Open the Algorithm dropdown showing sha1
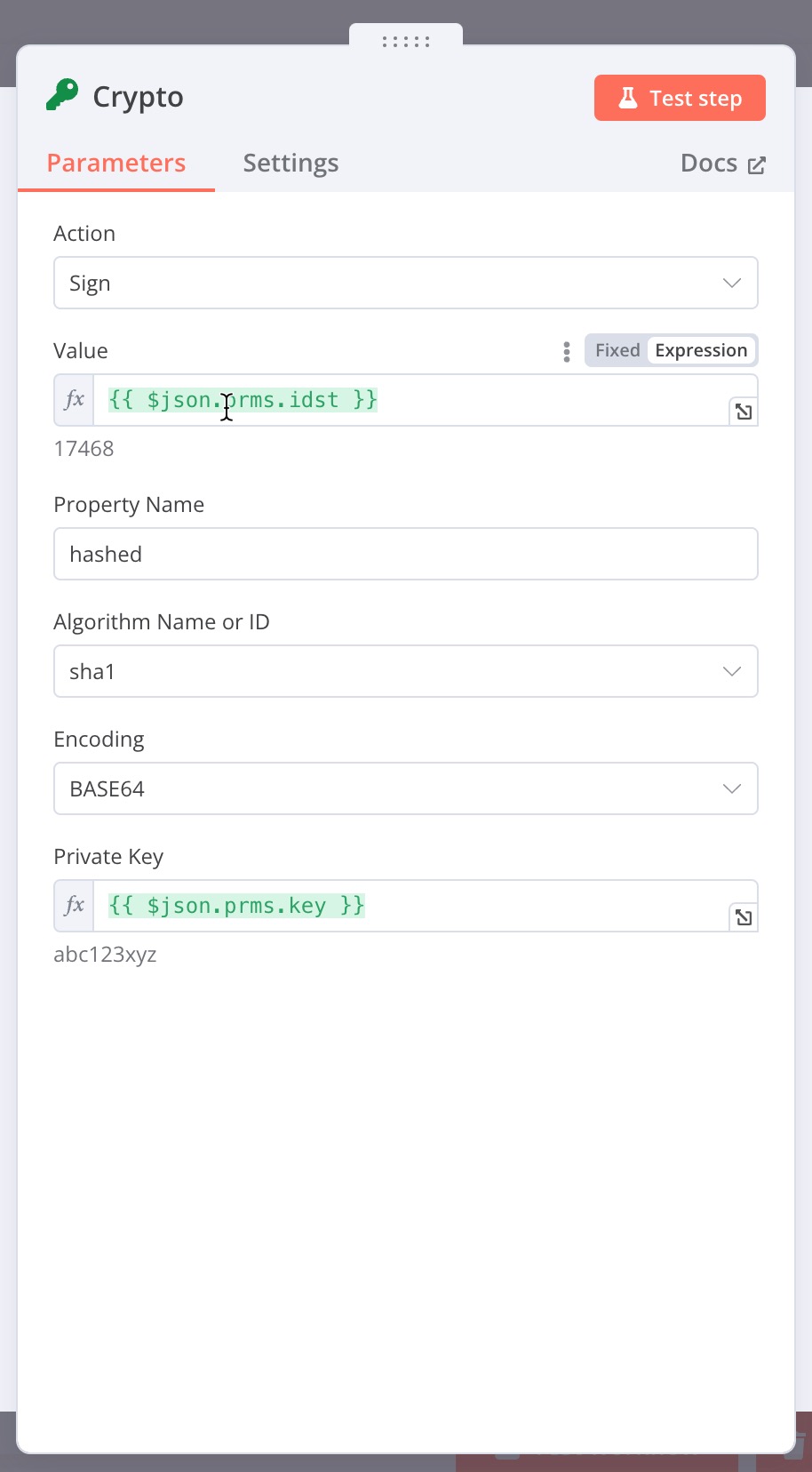 pos(406,671)
